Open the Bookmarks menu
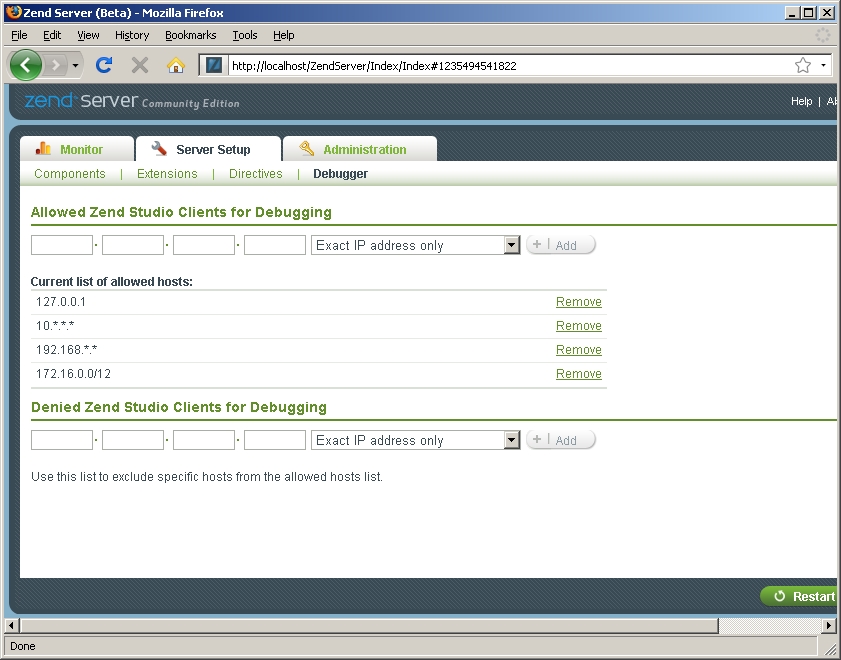The height and width of the screenshot is (660, 841). click(189, 35)
